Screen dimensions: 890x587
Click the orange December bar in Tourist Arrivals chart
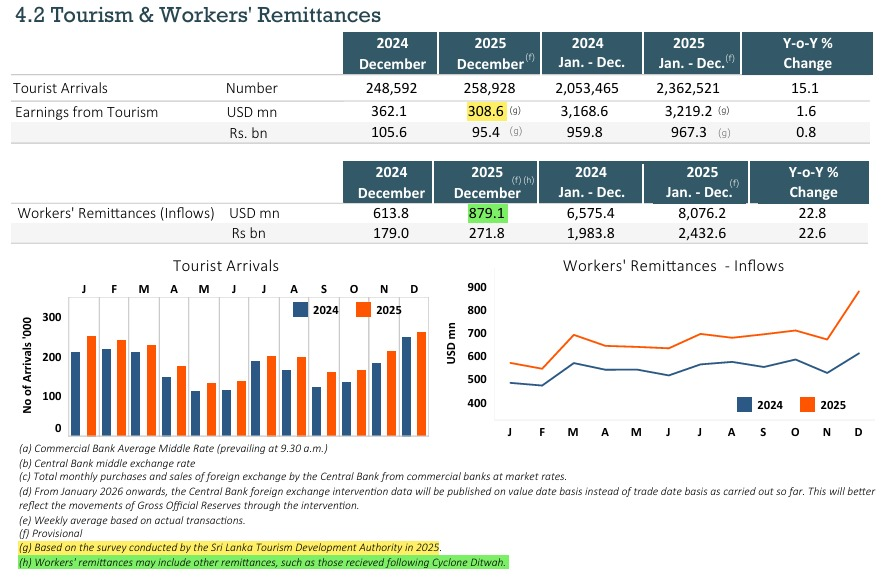pos(422,383)
